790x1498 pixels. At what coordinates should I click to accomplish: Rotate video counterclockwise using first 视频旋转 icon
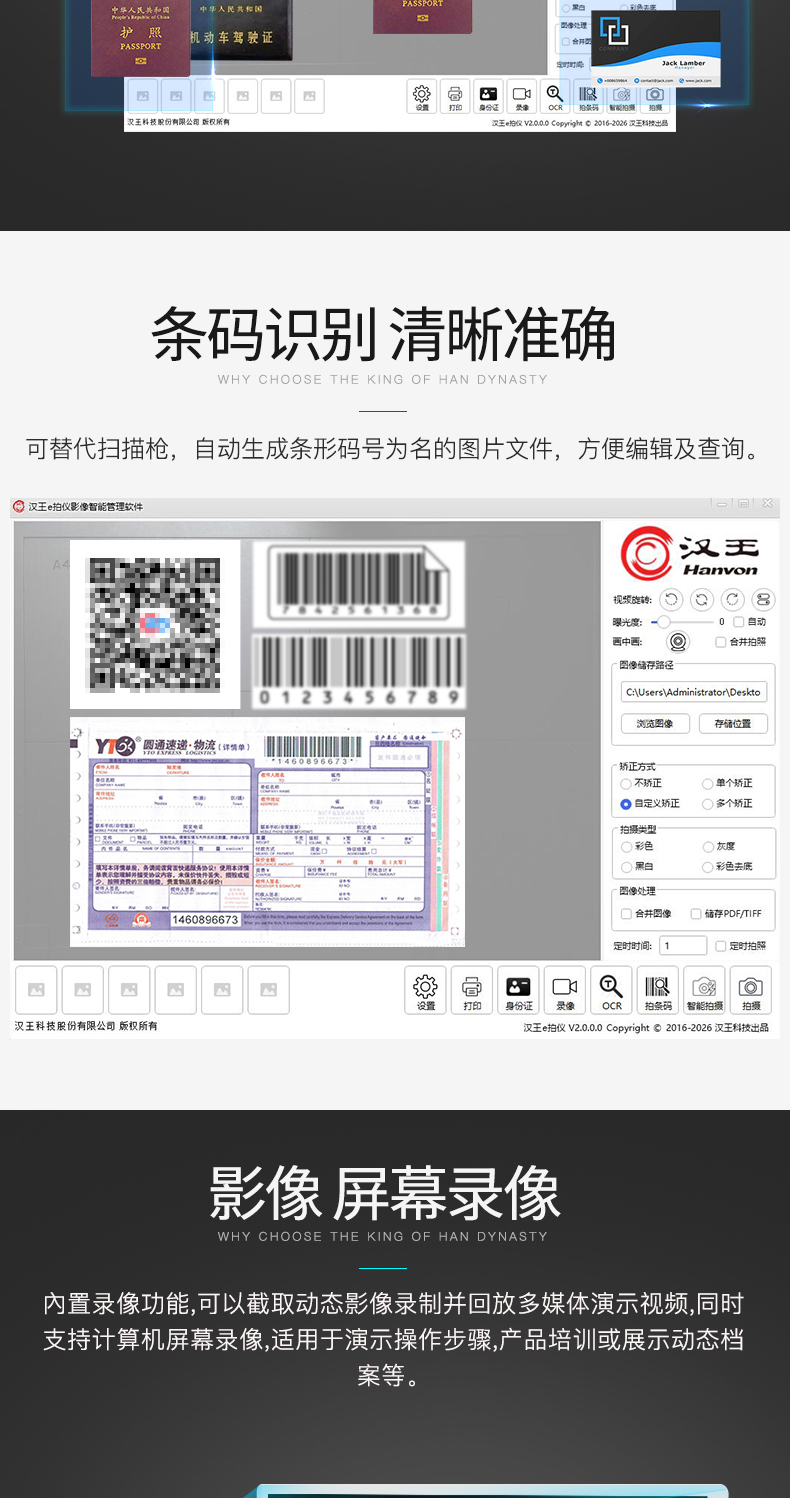[672, 600]
